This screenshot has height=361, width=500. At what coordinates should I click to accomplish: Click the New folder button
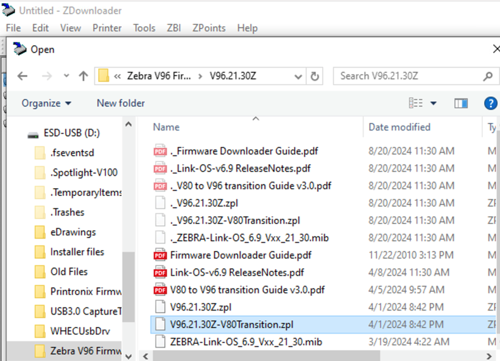point(121,103)
